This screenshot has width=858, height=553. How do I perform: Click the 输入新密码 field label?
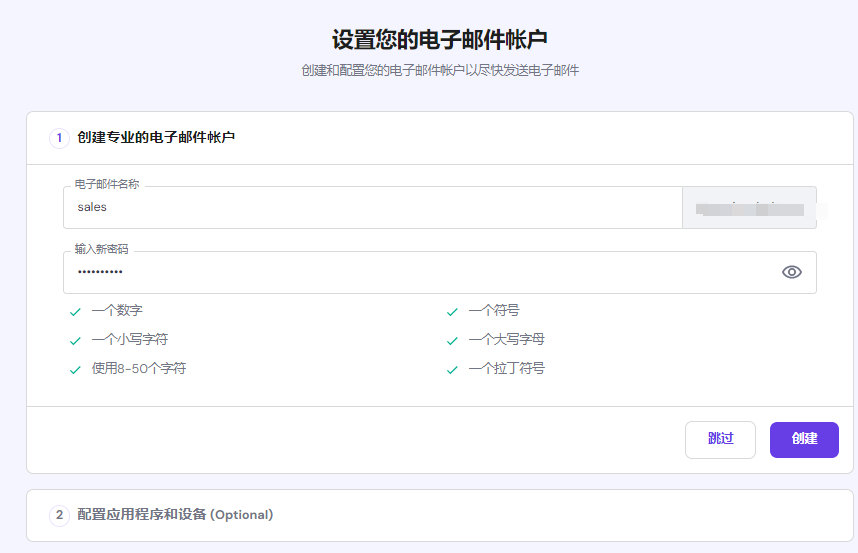click(101, 250)
